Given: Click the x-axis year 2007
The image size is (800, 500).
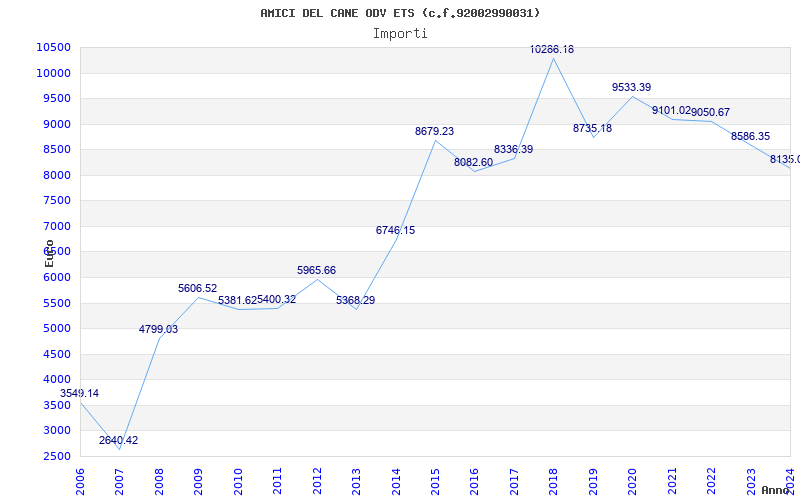Looking at the screenshot, I should click(x=119, y=482).
